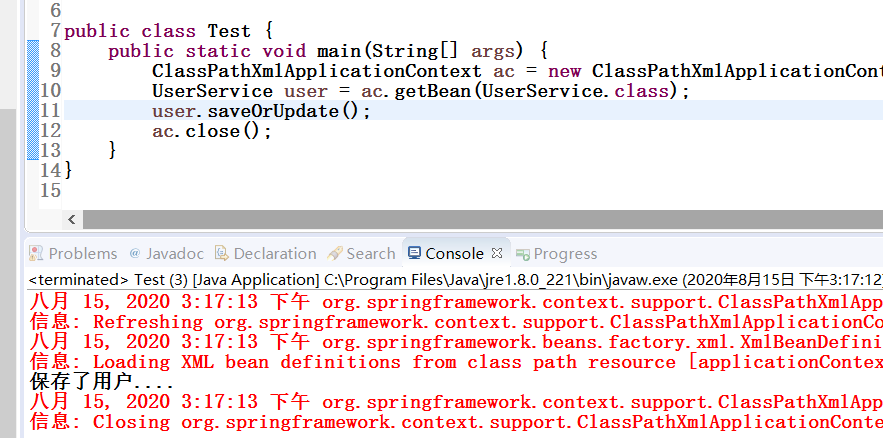Click 'ClassPathXmlApplicationContext ac' declaration on line 9

(x=333, y=71)
